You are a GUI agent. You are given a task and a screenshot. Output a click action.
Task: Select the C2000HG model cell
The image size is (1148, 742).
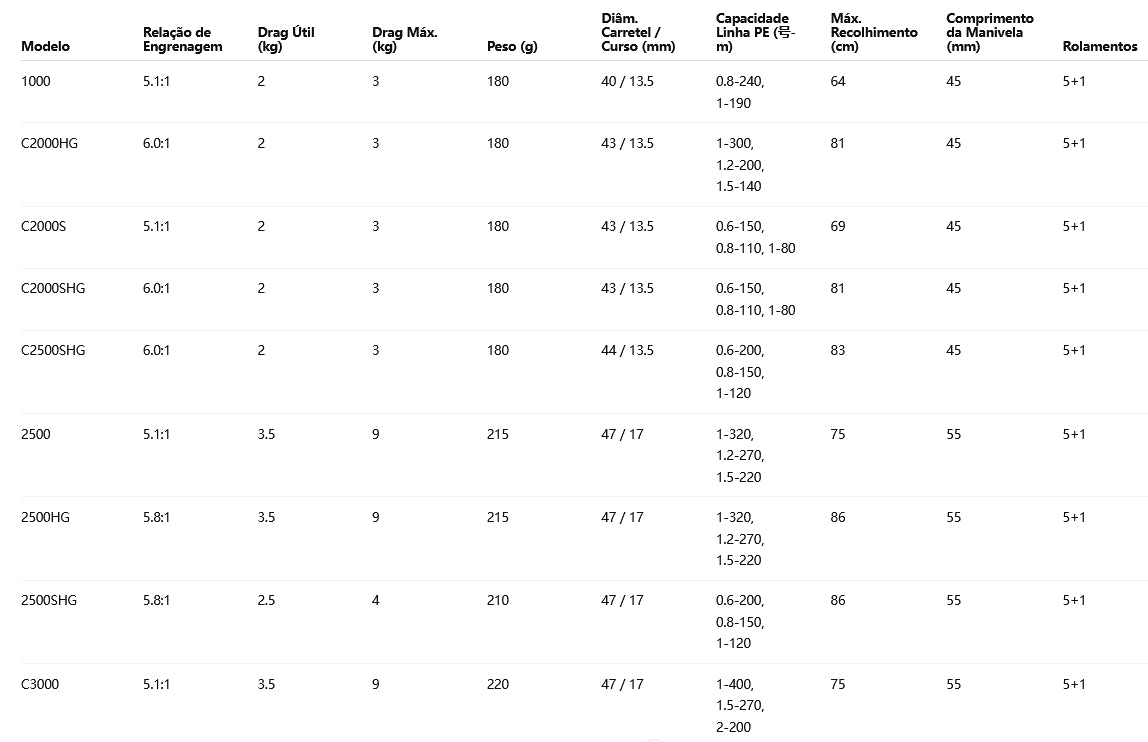[x=49, y=143]
